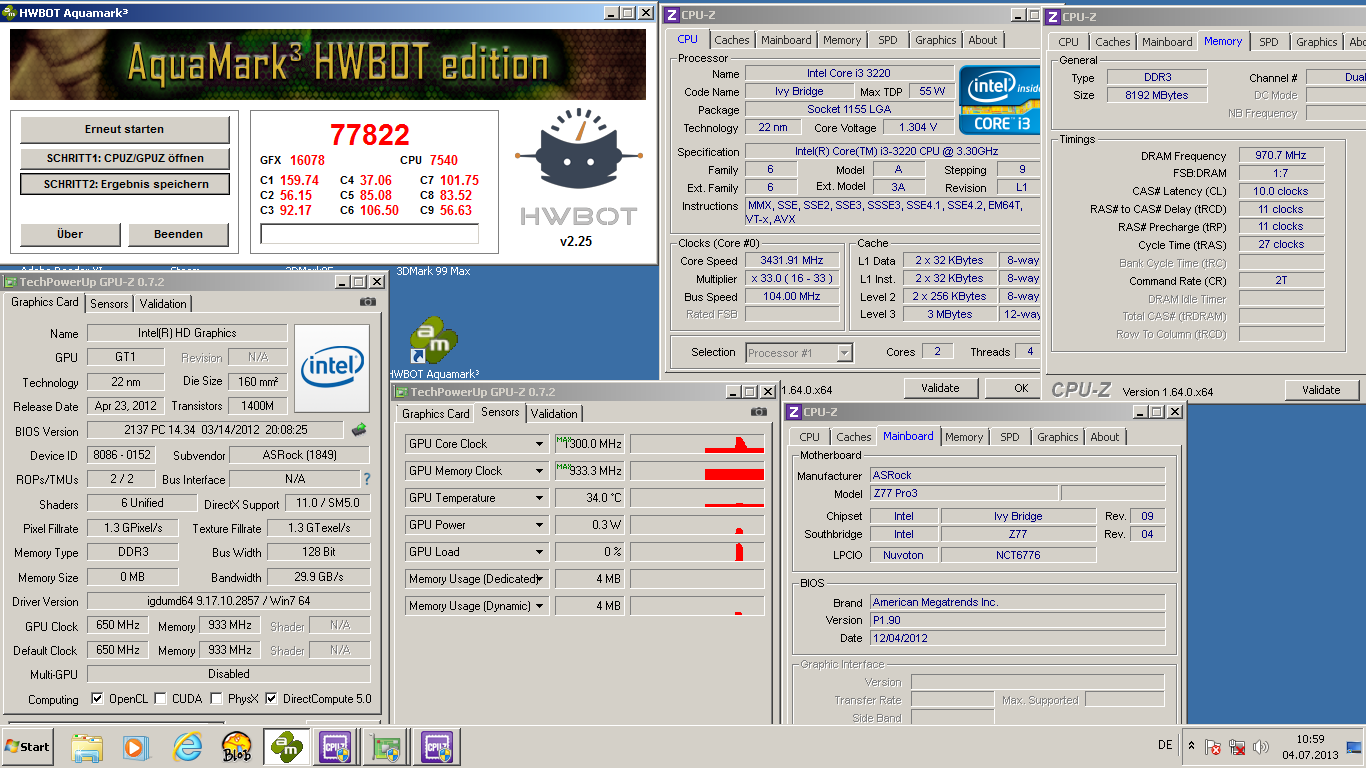Click the GPU Load sensor graph

coord(697,552)
